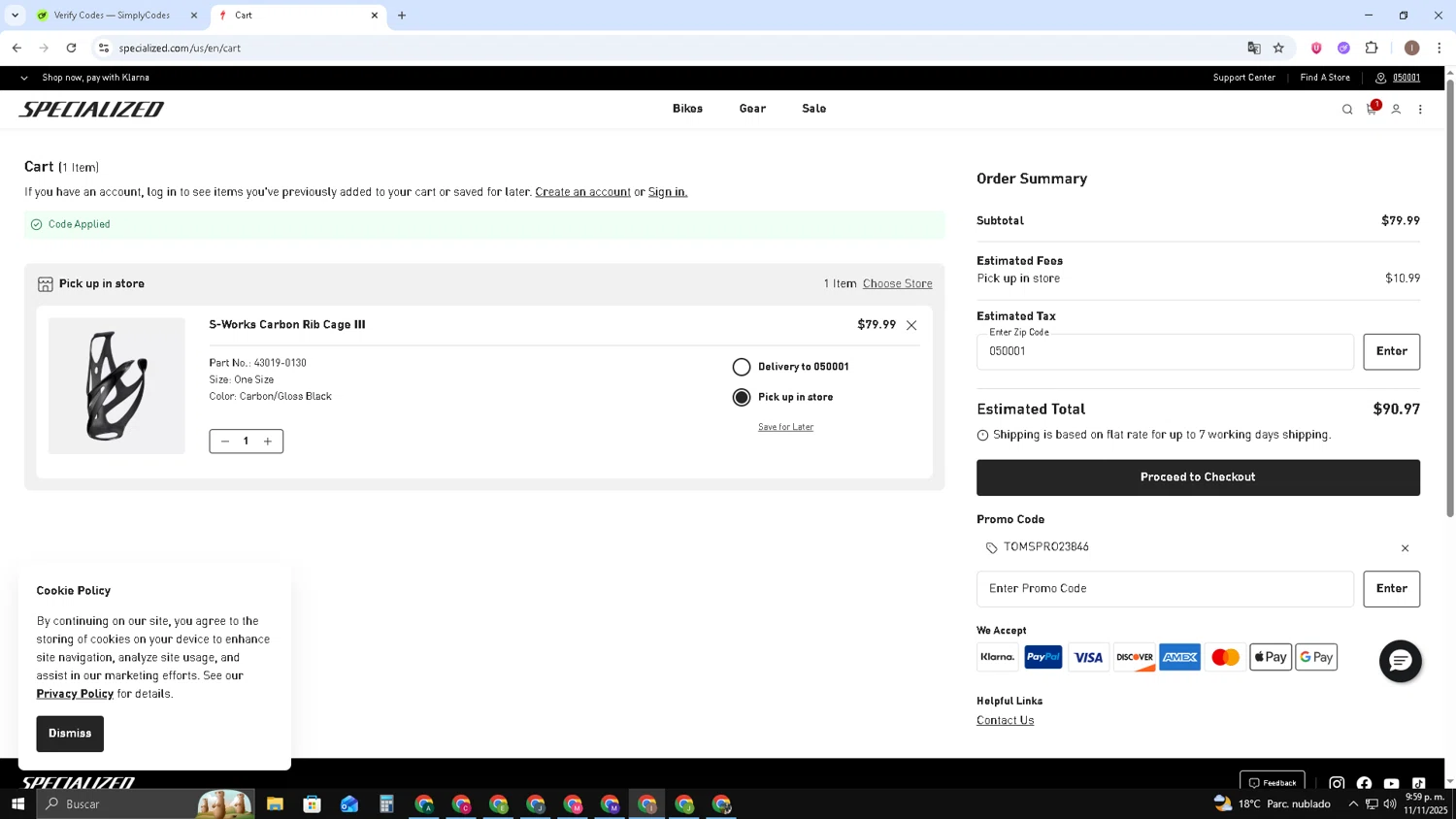Open the Choose Store link
The width and height of the screenshot is (1456, 819).
coord(897,283)
